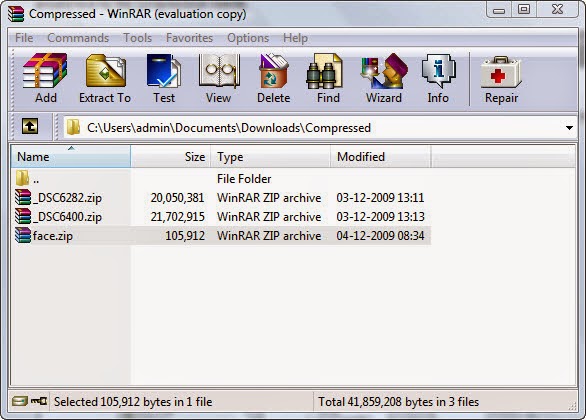The width and height of the screenshot is (586, 420).
Task: Click 'Selected 105,912 bytes in 1 file' status
Action: pos(133,402)
